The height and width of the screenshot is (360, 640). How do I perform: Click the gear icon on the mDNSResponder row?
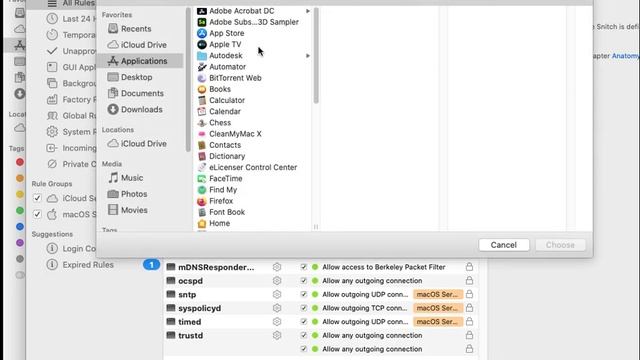click(x=277, y=267)
